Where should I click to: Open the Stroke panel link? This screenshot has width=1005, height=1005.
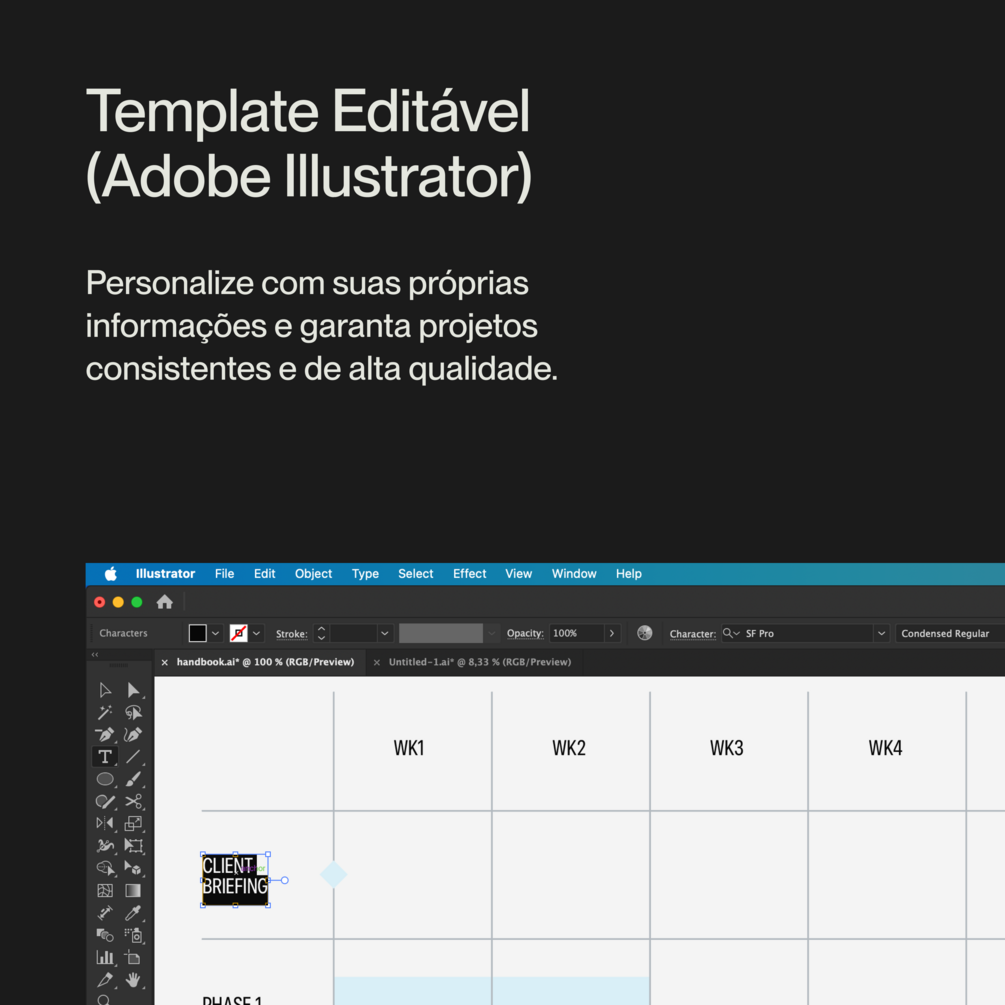(292, 634)
